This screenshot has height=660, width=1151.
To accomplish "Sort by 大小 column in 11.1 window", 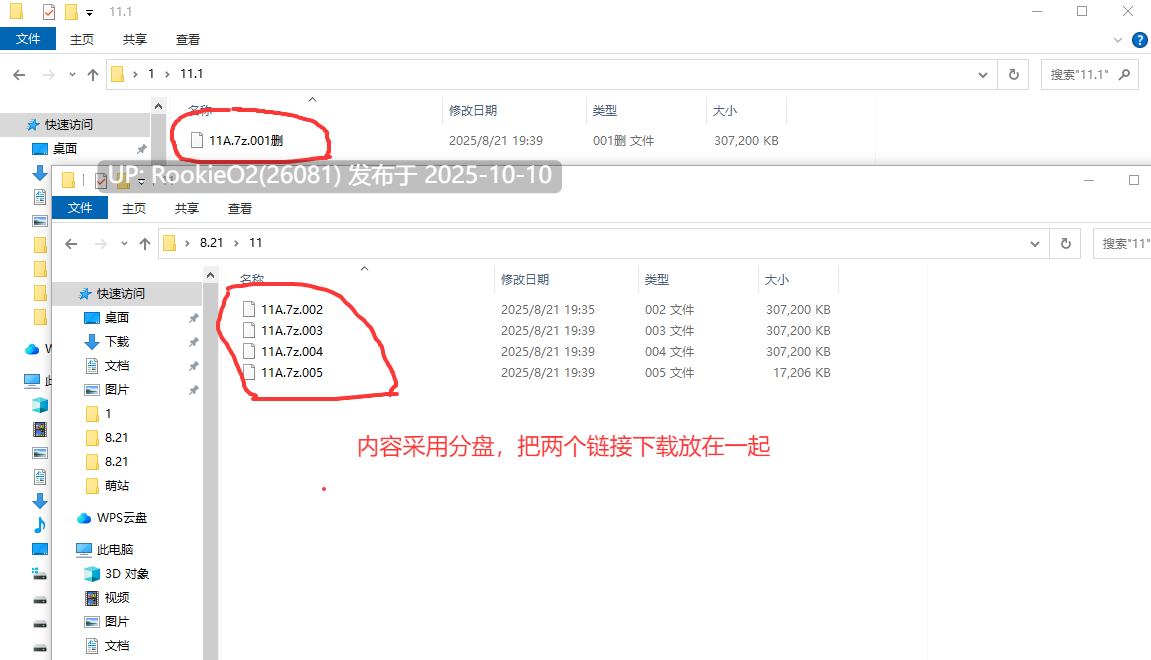I will (x=725, y=110).
